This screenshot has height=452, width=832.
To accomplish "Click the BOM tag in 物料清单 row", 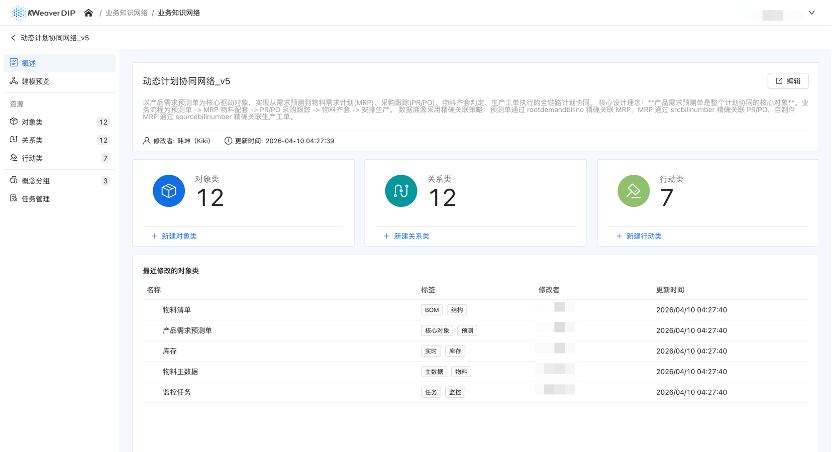I will (432, 310).
